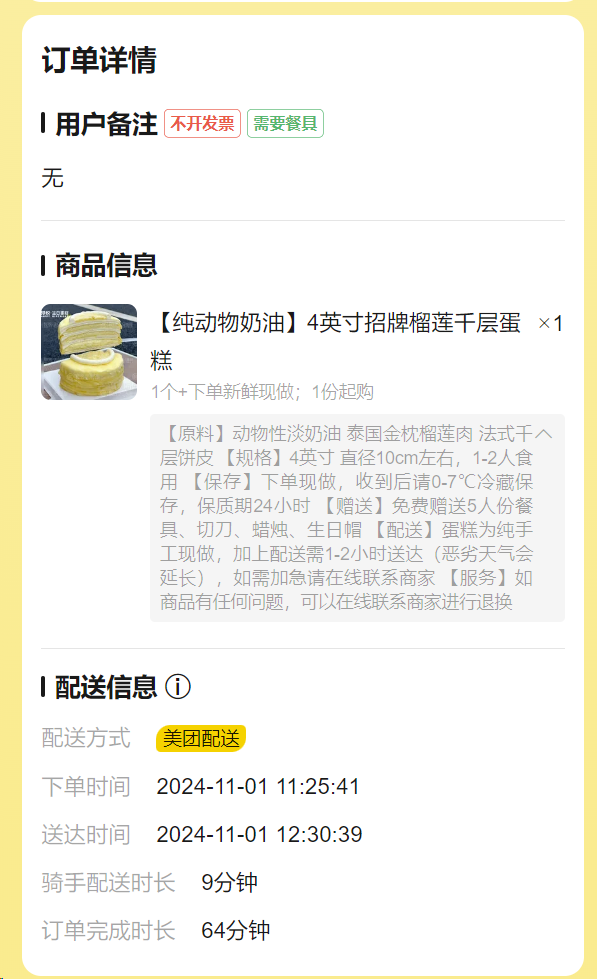Click the 用户备注 section header

(x=106, y=124)
